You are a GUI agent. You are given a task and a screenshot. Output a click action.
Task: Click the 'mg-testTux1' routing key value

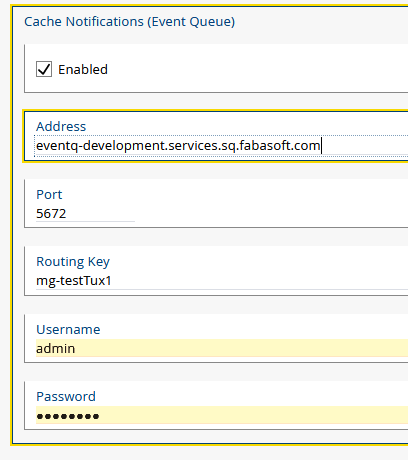(74, 281)
